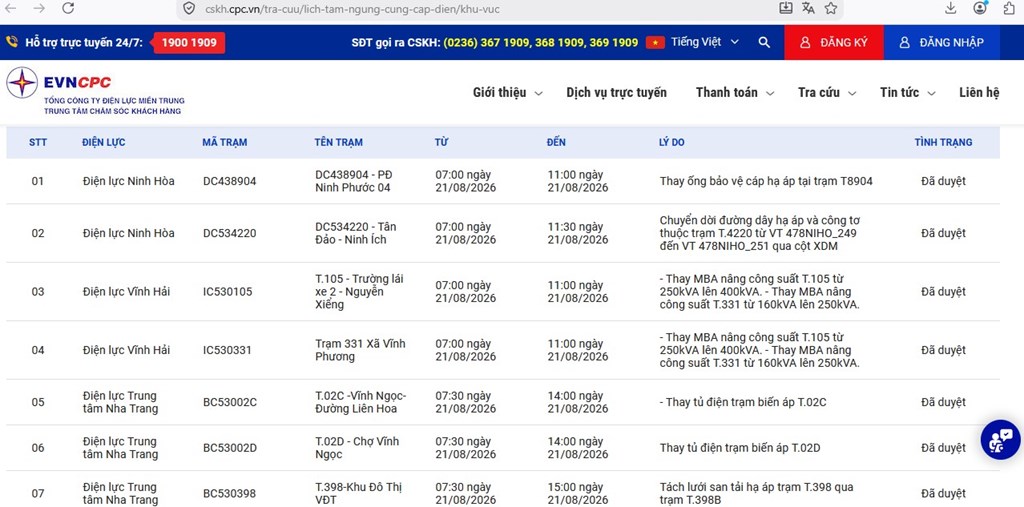Screen dimensions: 1024x507
Task: Open site search magnifier icon
Action: point(764,42)
